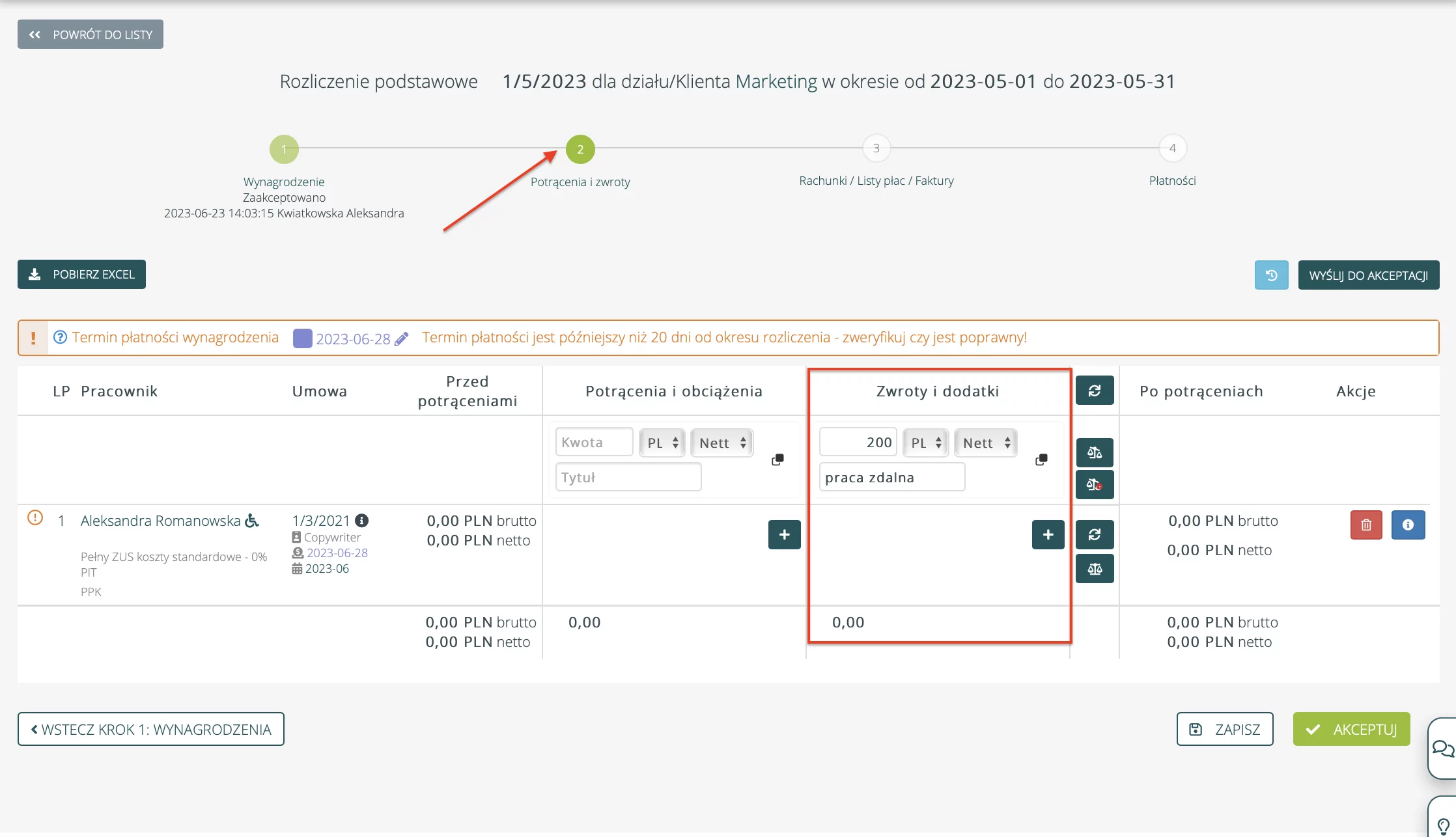Go to step 3 Rachunki / Listy płac

[876, 148]
